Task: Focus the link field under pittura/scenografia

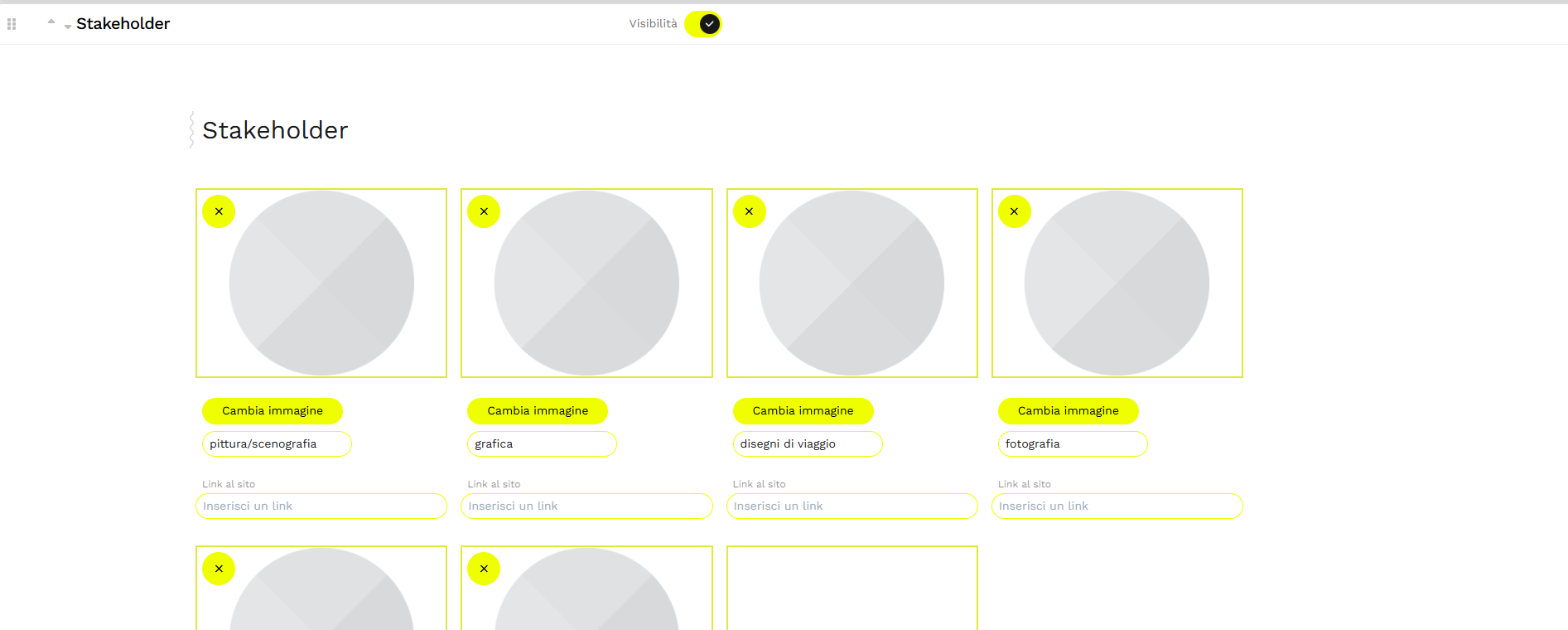Action: 321,506
